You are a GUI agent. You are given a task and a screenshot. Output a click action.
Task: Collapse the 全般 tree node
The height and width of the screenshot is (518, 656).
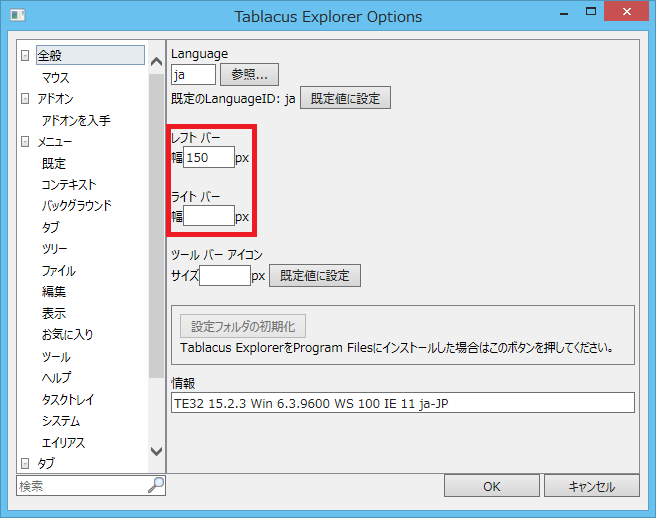pos(25,55)
